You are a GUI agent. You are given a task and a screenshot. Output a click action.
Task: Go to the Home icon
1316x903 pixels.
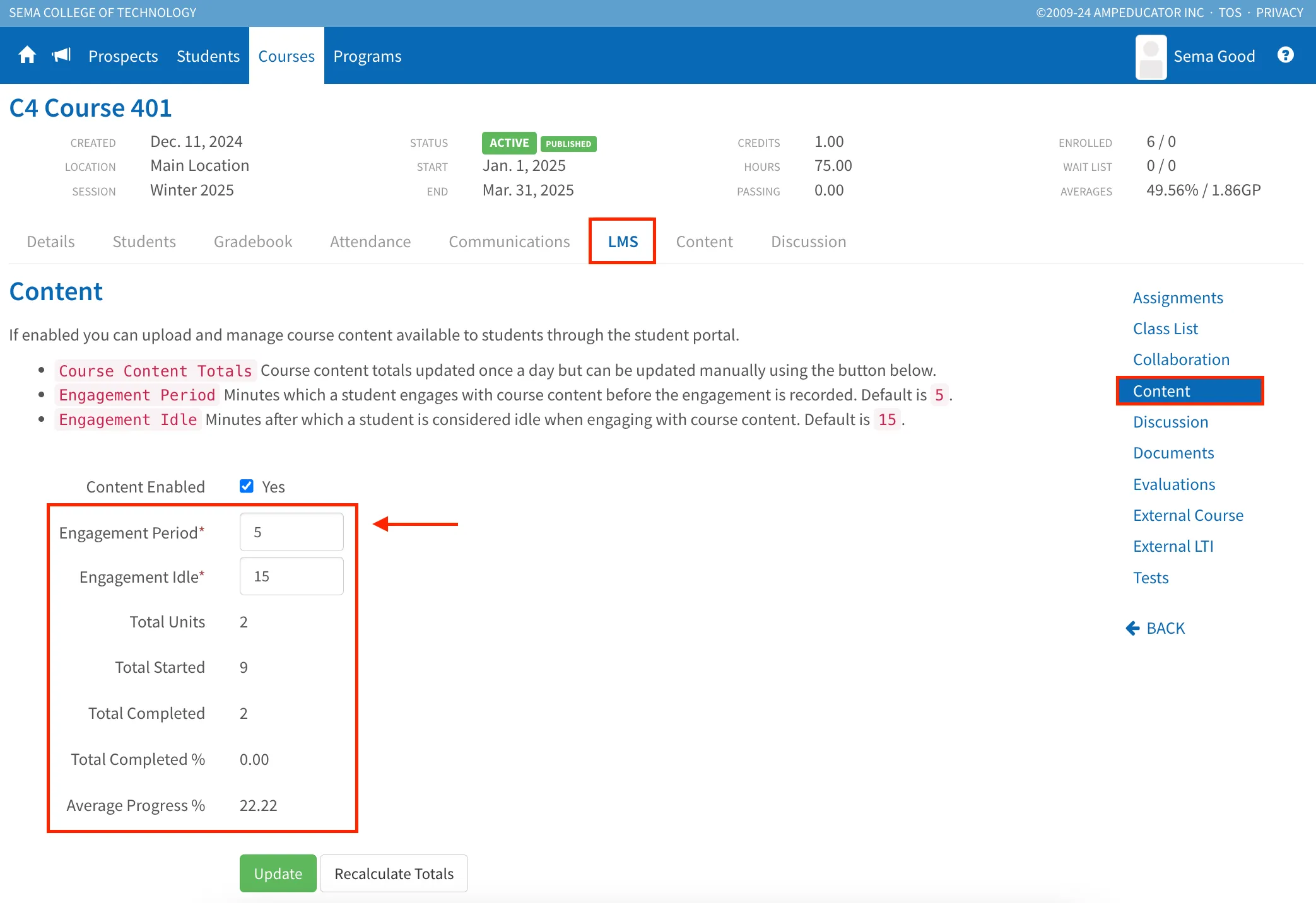27,55
